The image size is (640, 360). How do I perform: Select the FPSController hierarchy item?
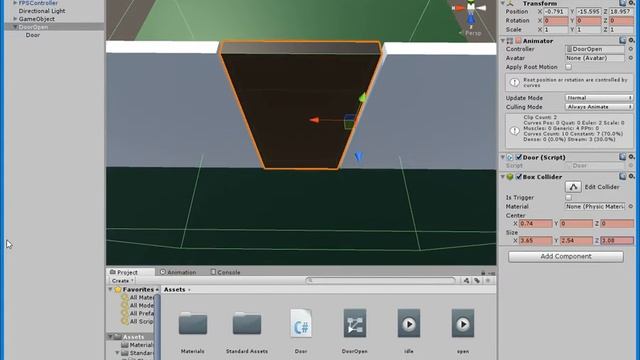(x=38, y=3)
